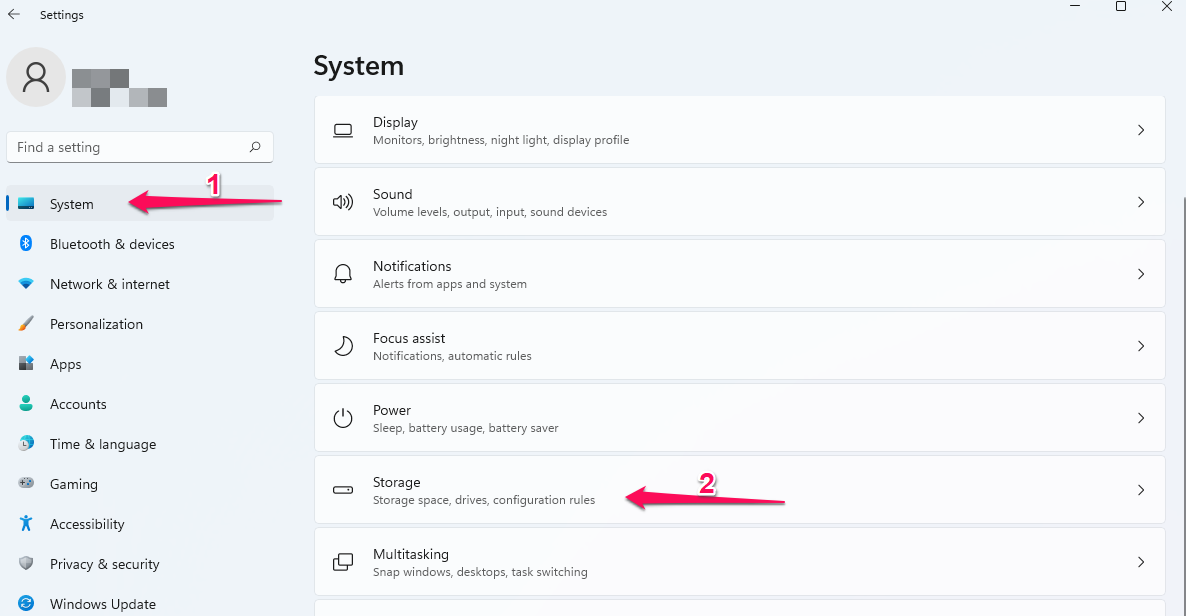Screen dimensions: 1186x616
Task: Open Multitasking settings title
Action: pos(411,554)
